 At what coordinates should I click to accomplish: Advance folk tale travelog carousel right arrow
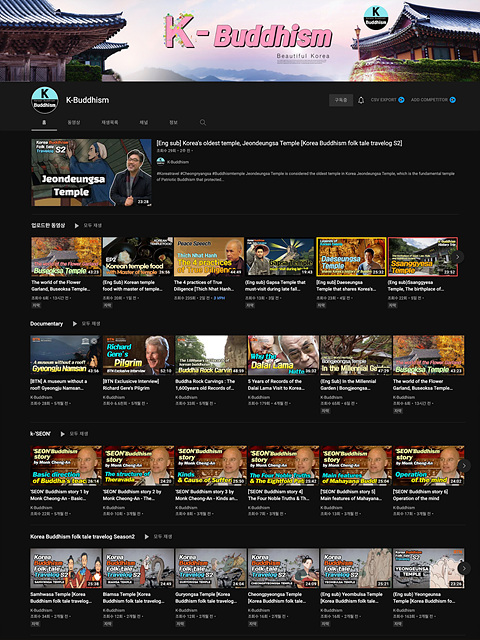[x=464, y=568]
